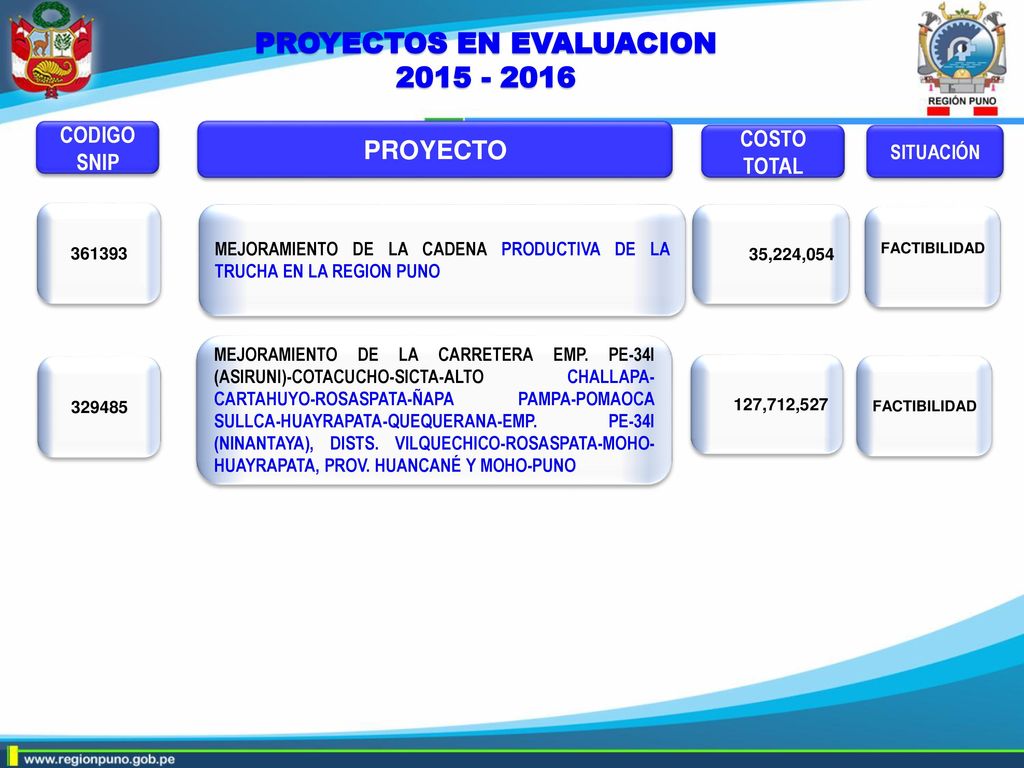The image size is (1024, 768).
Task: Select the PROYECTO header box
Action: coord(435,150)
